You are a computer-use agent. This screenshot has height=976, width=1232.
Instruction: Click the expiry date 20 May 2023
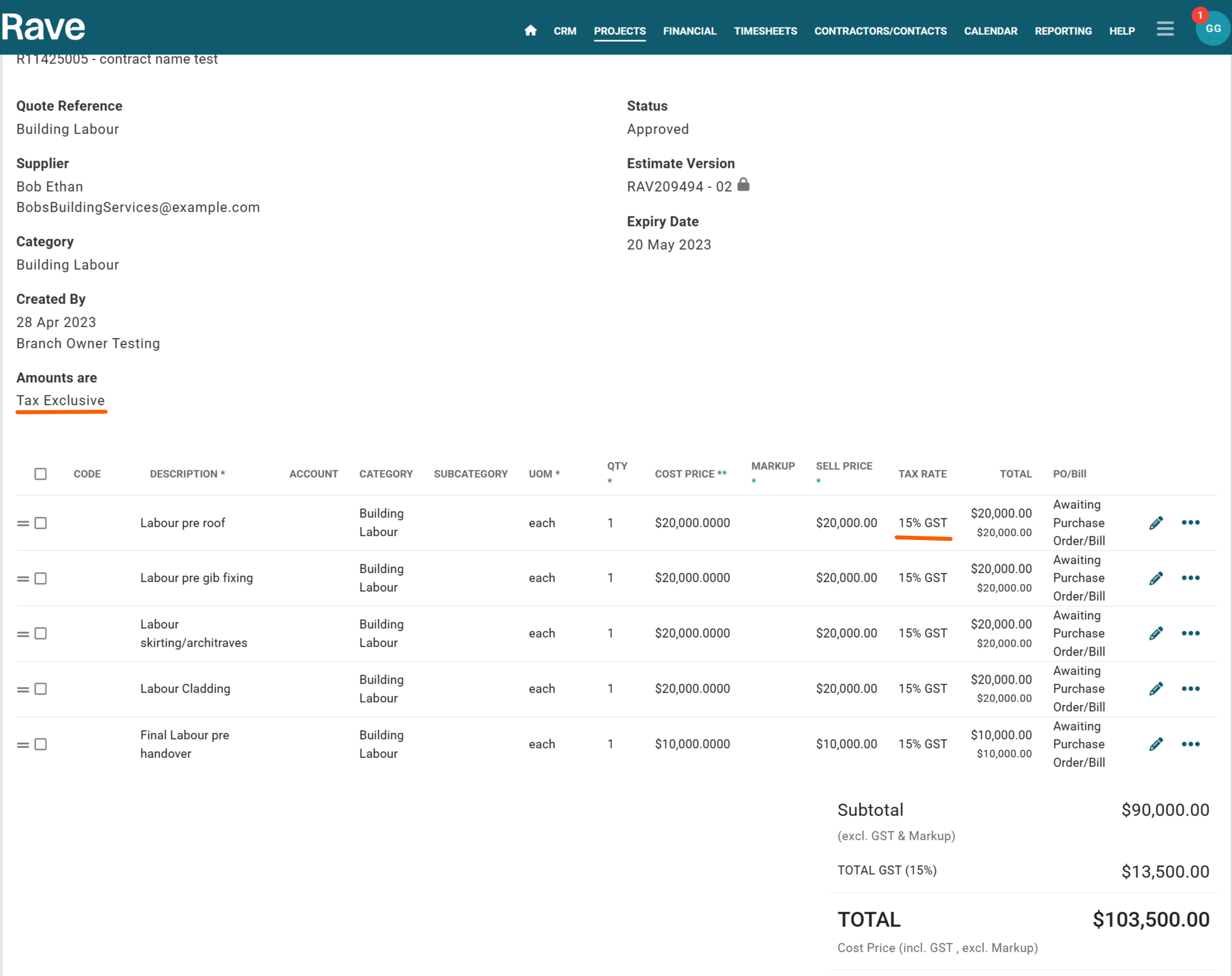(x=669, y=244)
